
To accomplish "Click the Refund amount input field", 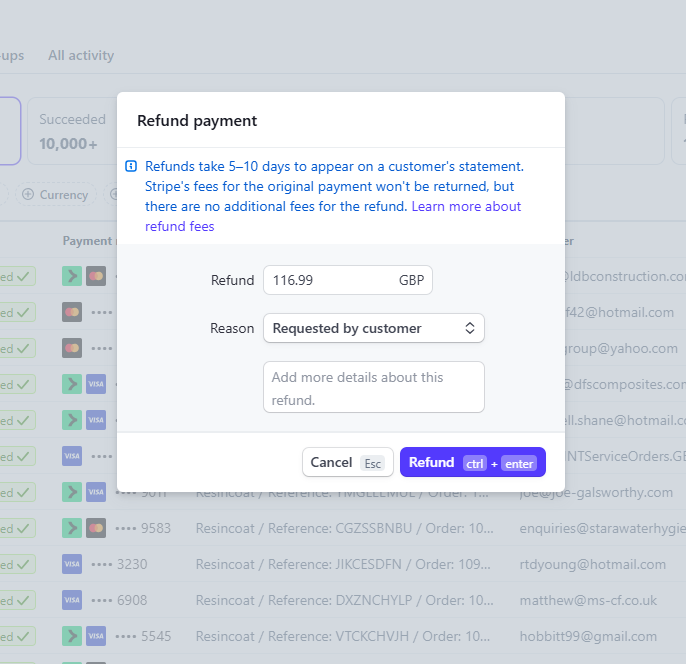I will (347, 280).
